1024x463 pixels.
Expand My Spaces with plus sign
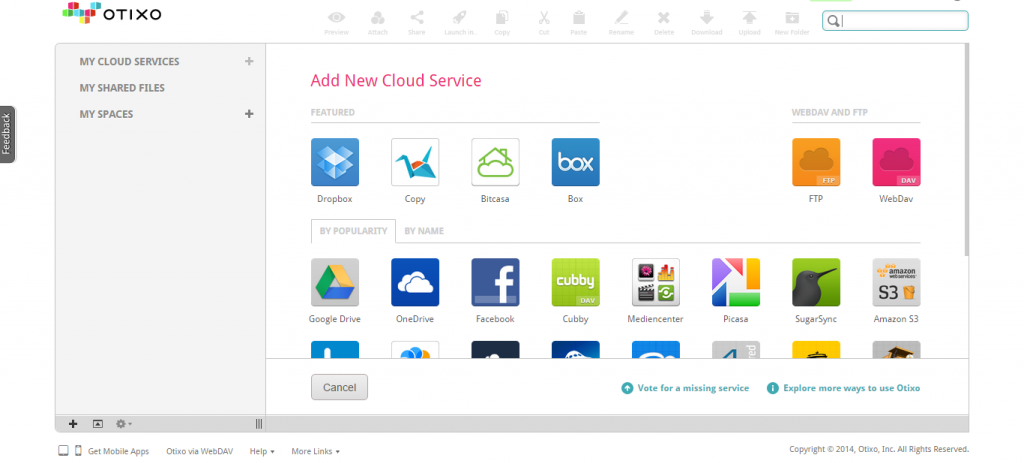249,114
